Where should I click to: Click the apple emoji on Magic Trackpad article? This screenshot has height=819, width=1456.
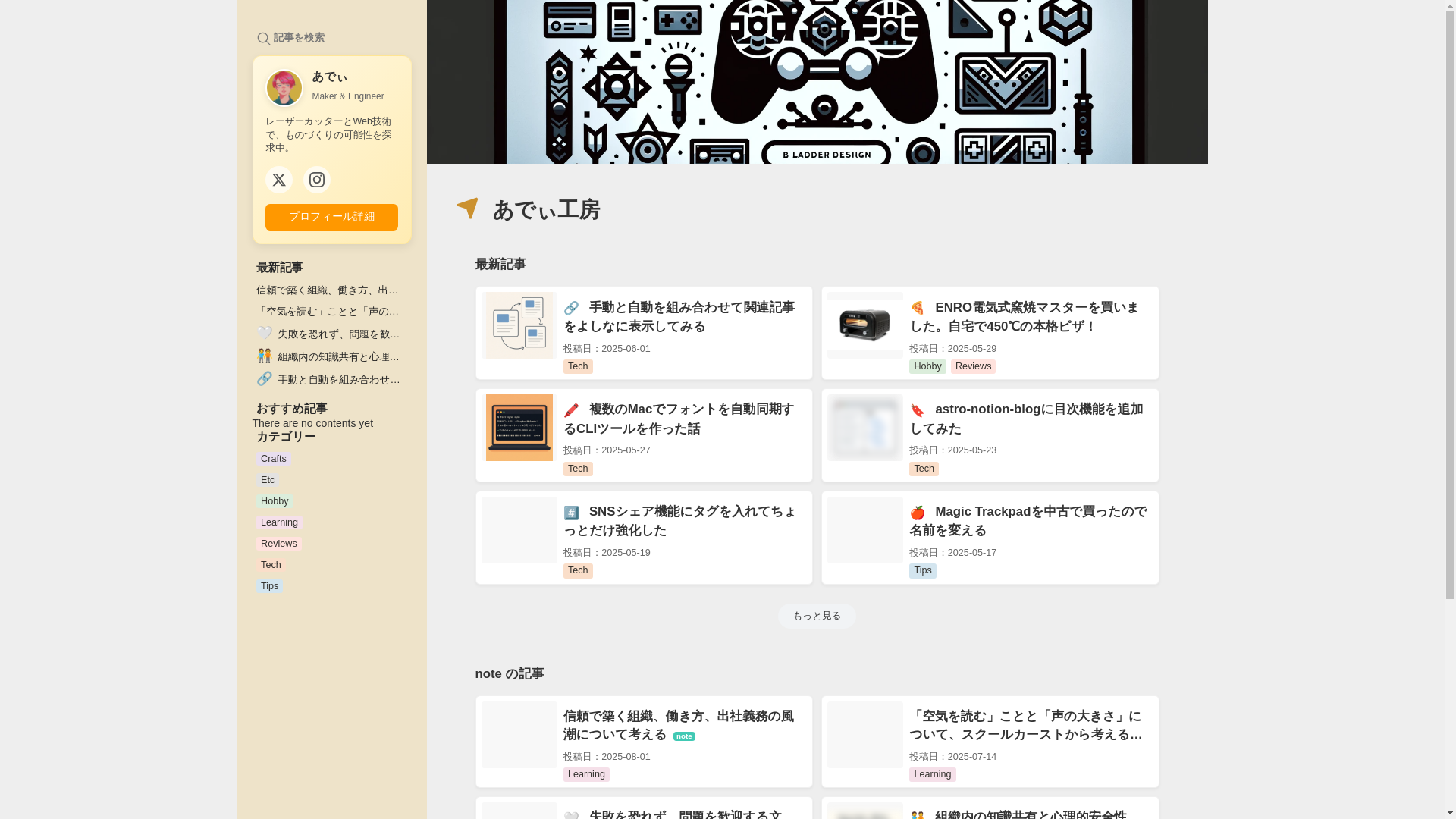coord(918,513)
